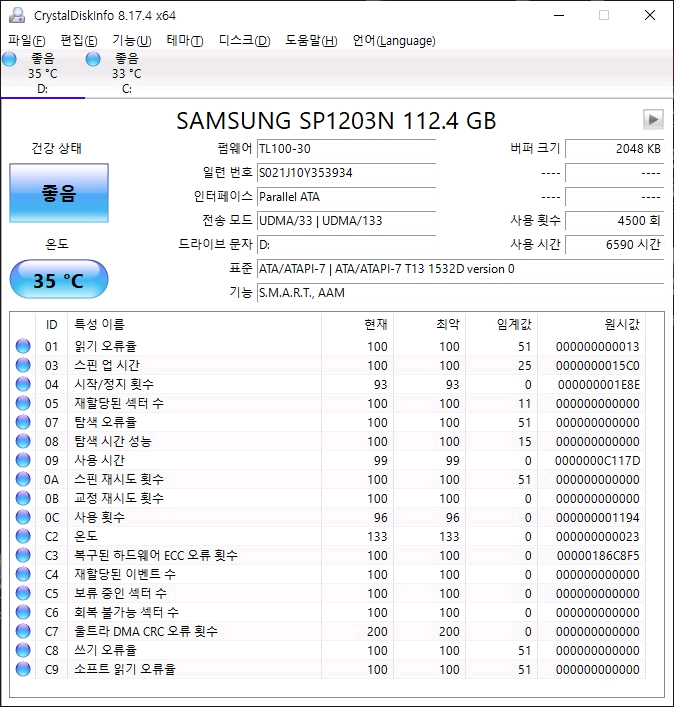Click the 인터페이스 field showing Parallel ATA

click(346, 197)
